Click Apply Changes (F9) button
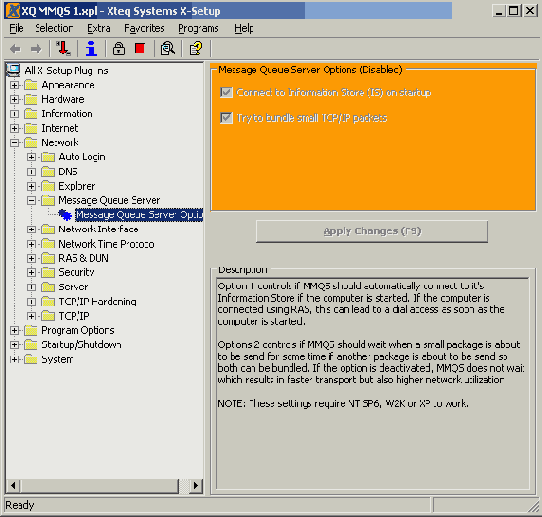The height and width of the screenshot is (517, 542). (x=372, y=232)
